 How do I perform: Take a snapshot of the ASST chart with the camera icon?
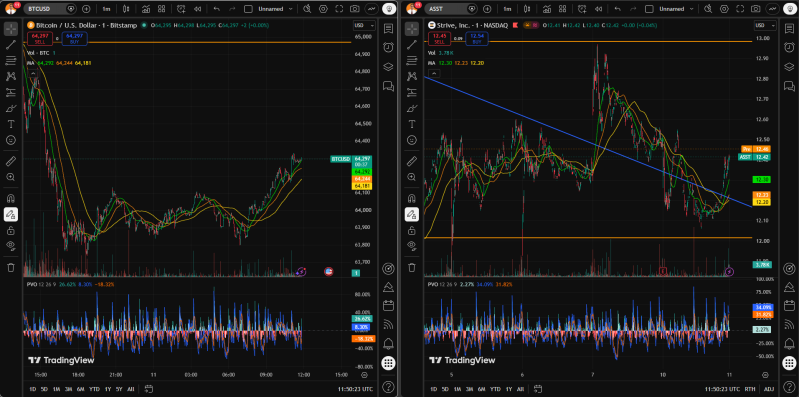click(x=756, y=9)
